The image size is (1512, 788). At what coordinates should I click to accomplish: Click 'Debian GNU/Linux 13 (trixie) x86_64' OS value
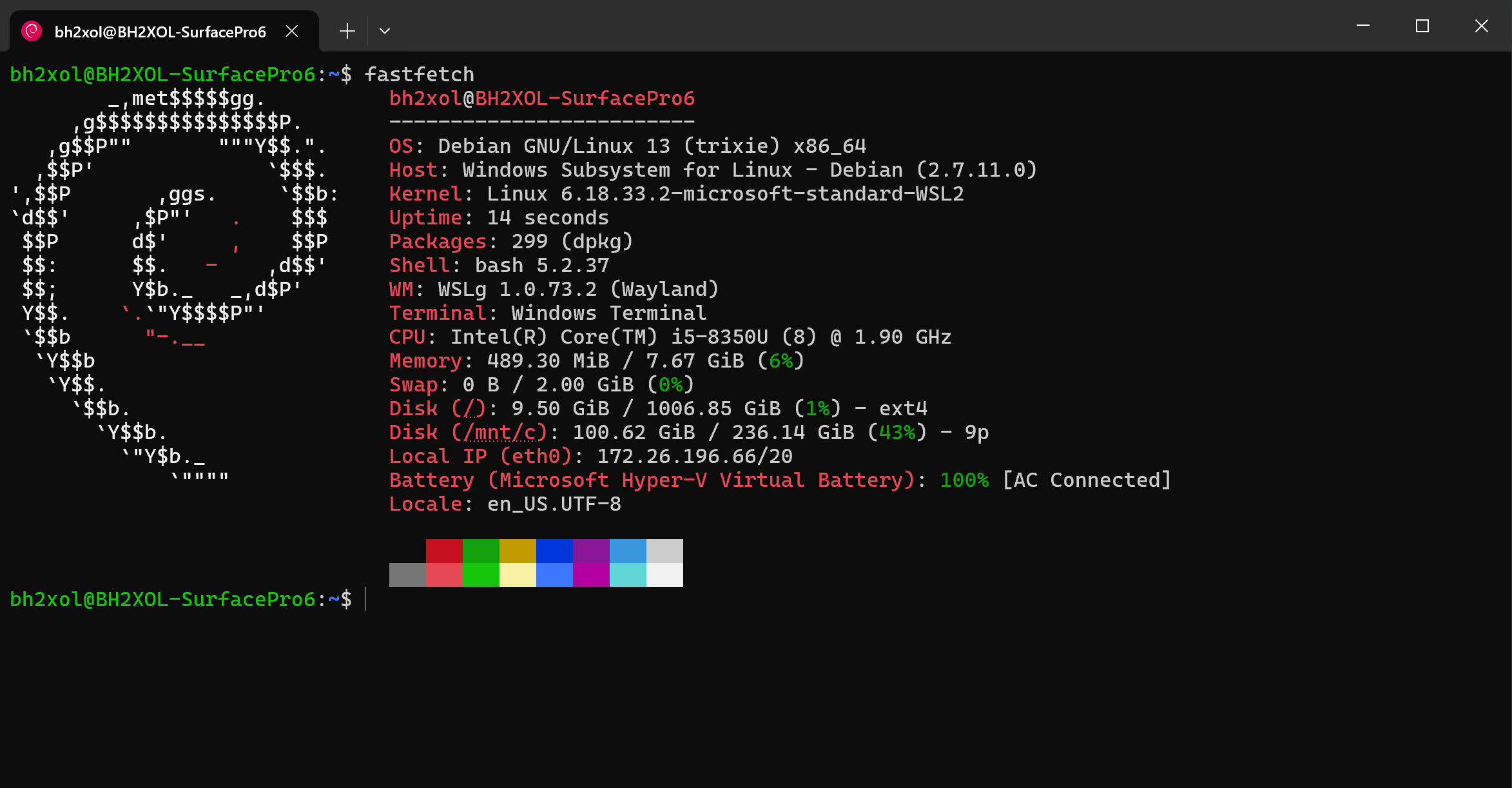tap(652, 146)
